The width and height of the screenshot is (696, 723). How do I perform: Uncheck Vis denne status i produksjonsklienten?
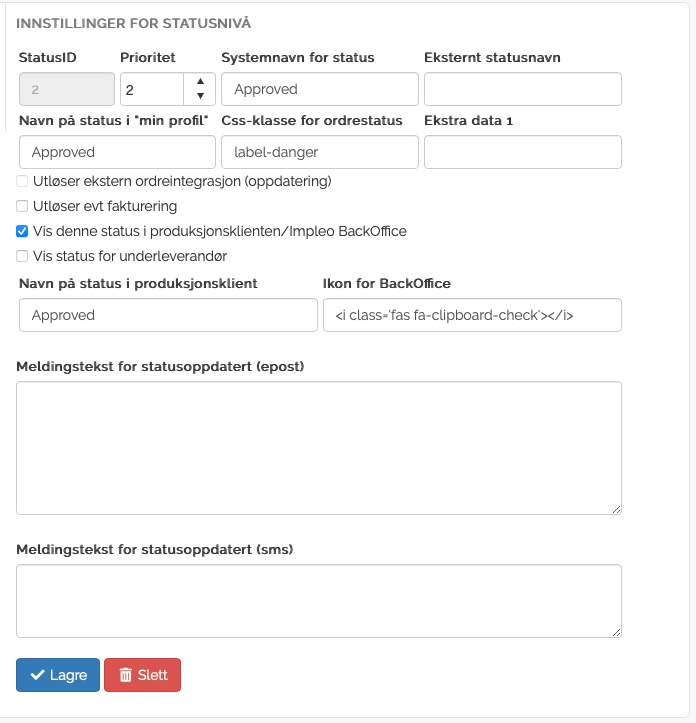click(x=22, y=231)
